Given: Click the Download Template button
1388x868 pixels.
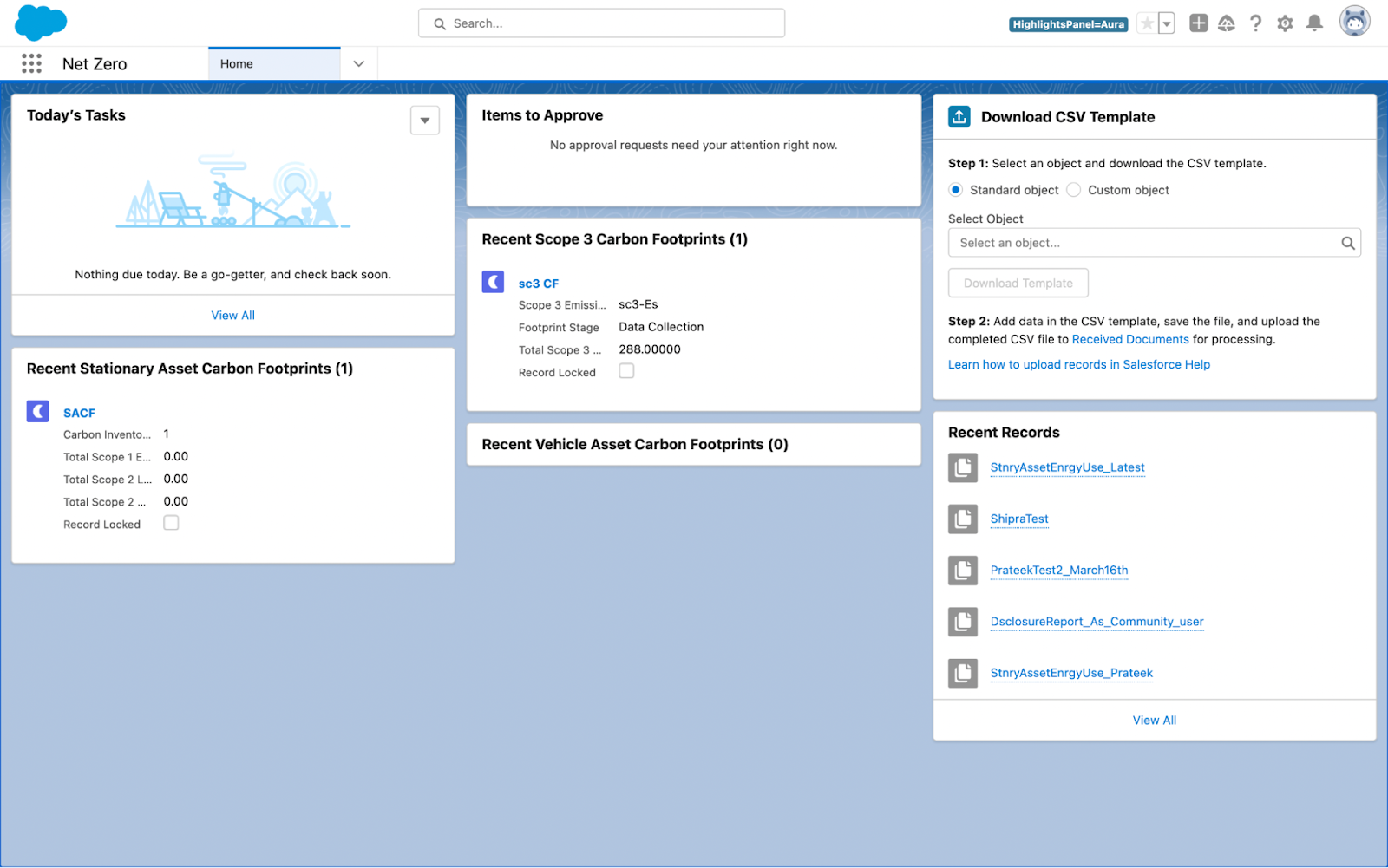Looking at the screenshot, I should pos(1018,284).
